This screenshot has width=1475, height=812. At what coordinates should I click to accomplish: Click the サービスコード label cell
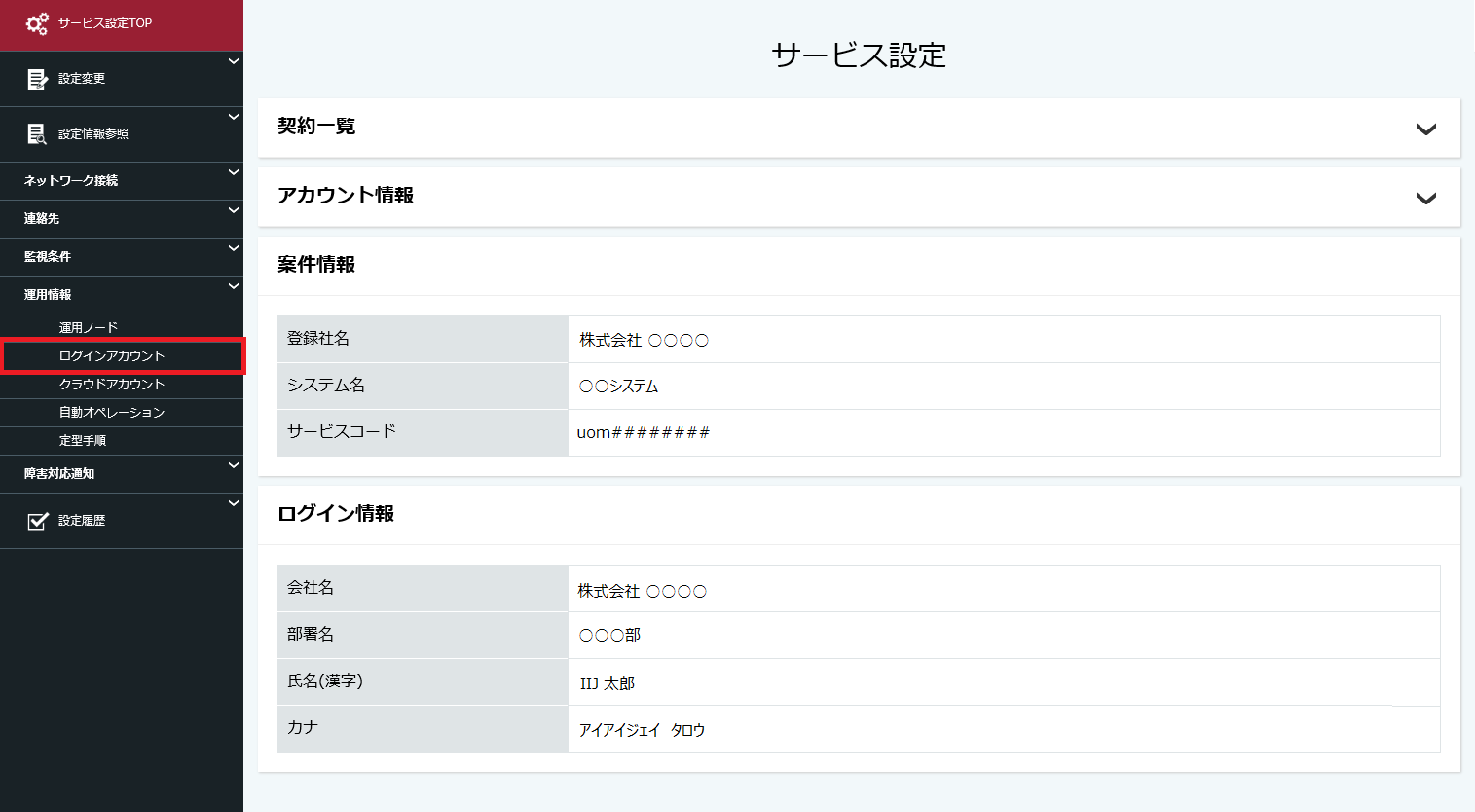pyautogui.click(x=423, y=432)
